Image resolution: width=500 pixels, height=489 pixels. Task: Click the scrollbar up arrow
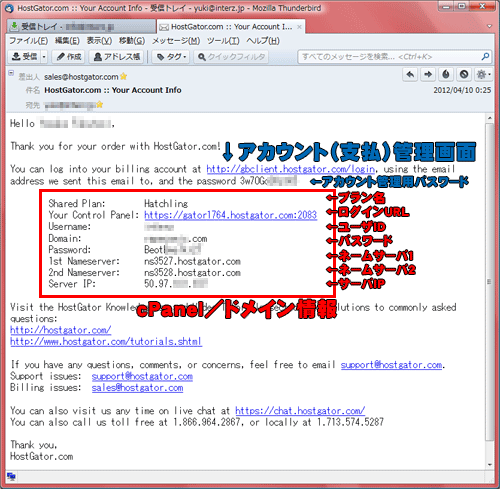[x=489, y=118]
